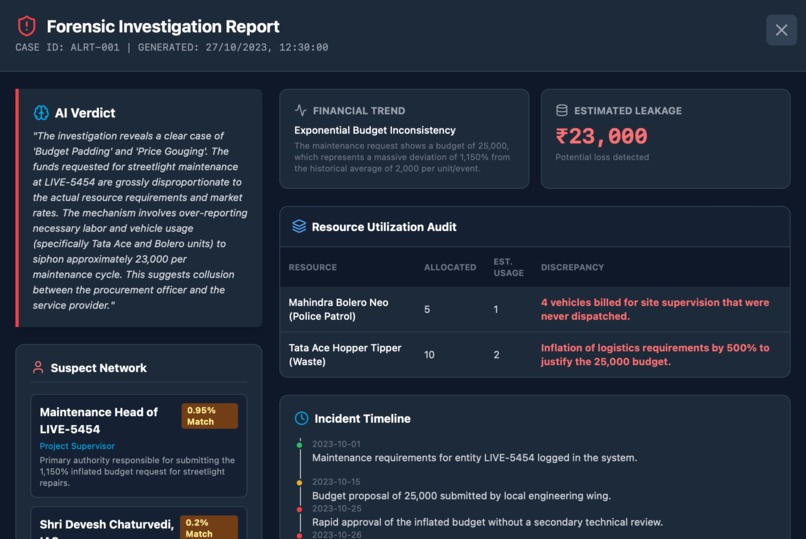Select the red 2023-10-25 timeline marker
Screen dimensions: 806x539
tap(300, 509)
